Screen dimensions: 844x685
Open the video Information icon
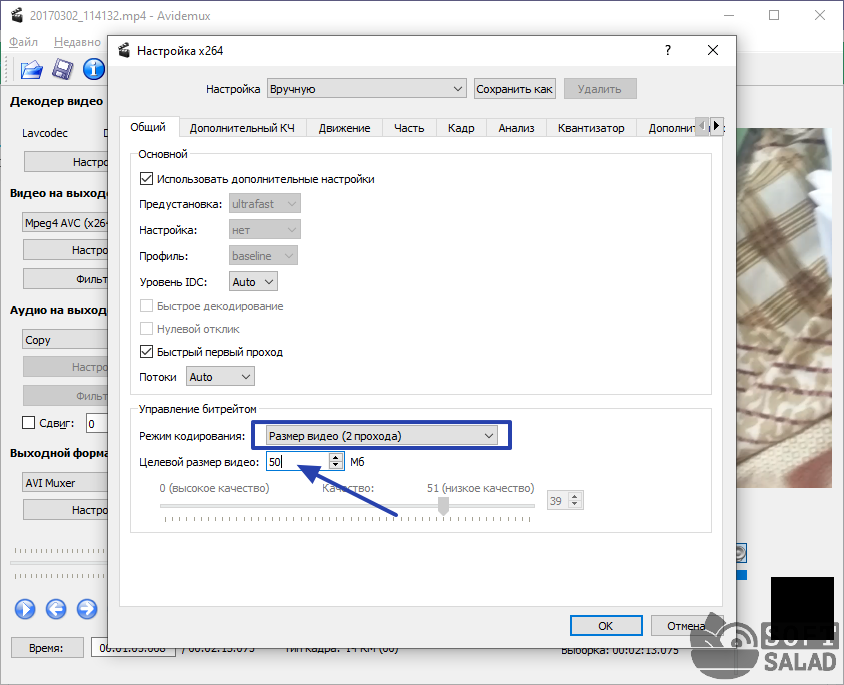click(94, 69)
